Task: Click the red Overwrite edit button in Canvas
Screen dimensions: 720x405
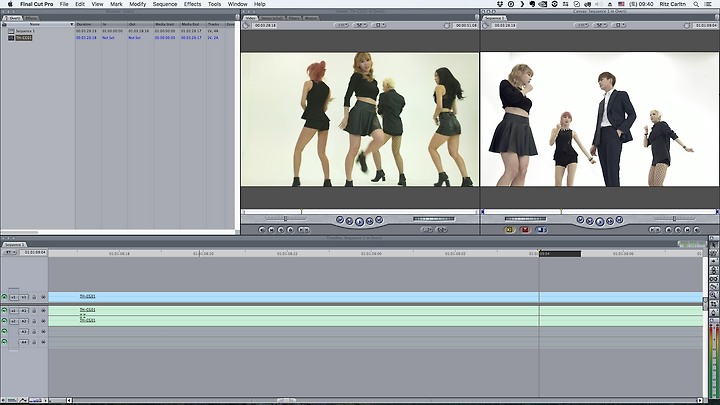Action: coord(525,230)
